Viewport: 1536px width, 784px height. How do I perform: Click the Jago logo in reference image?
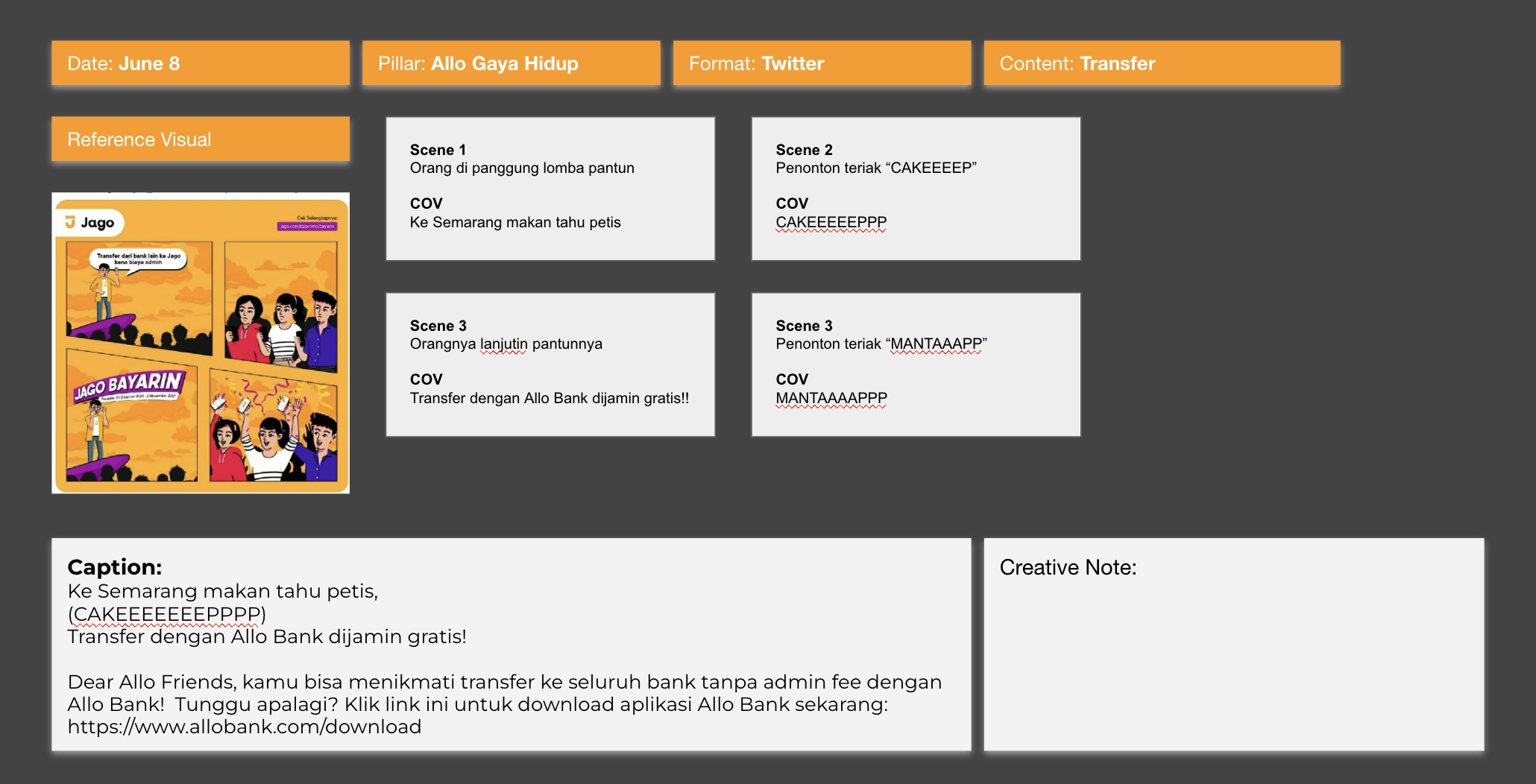click(91, 222)
